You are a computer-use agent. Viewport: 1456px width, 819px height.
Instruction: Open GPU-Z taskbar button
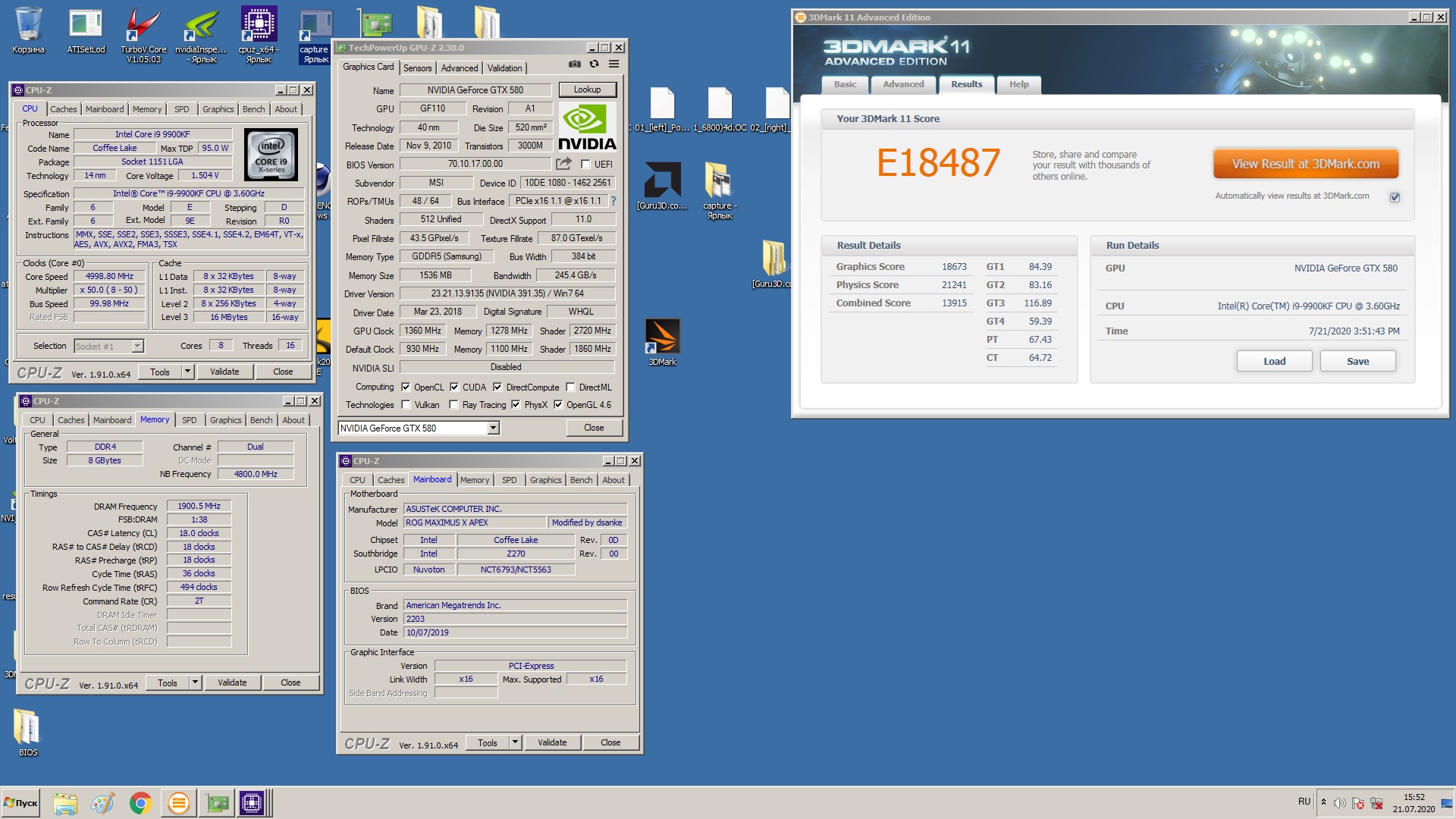click(217, 802)
